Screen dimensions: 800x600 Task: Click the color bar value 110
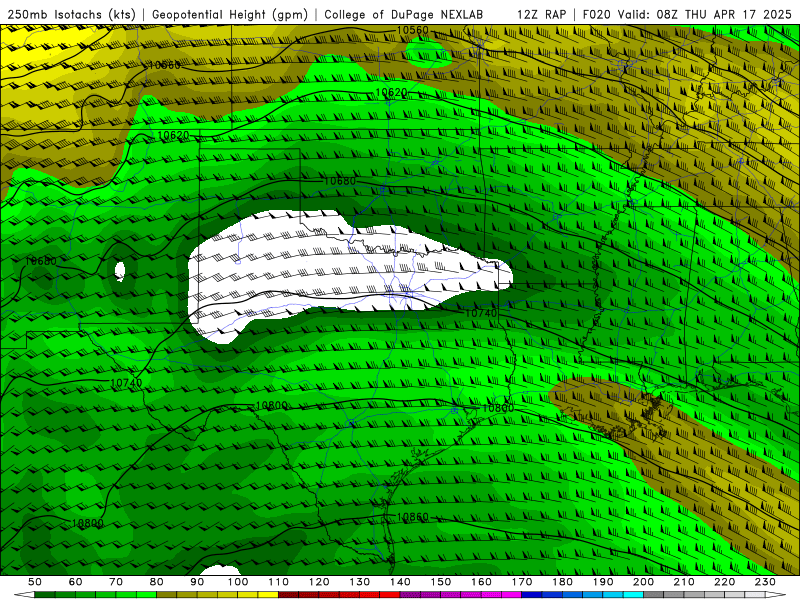(278, 582)
